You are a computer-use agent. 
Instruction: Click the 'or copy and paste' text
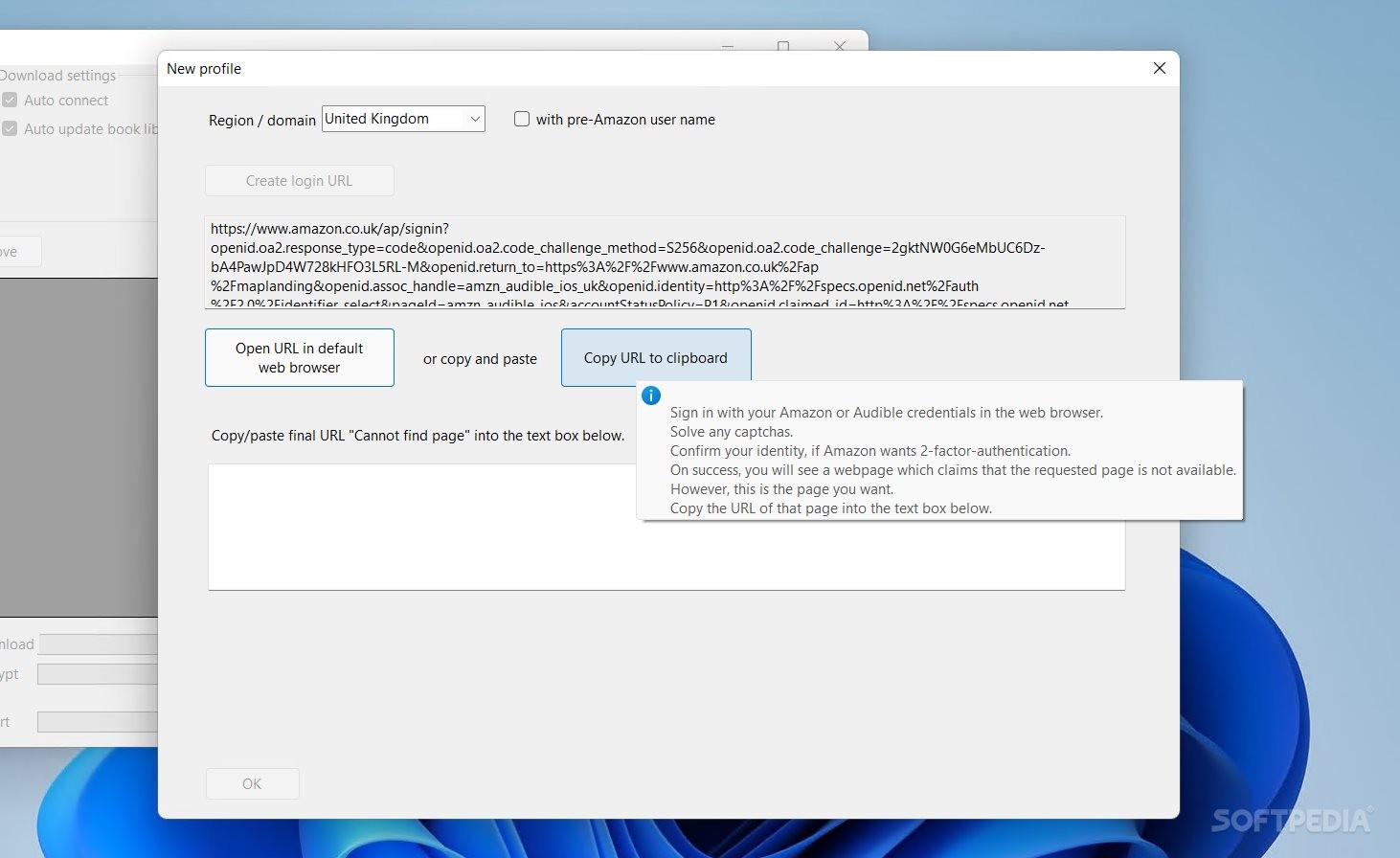pos(480,359)
